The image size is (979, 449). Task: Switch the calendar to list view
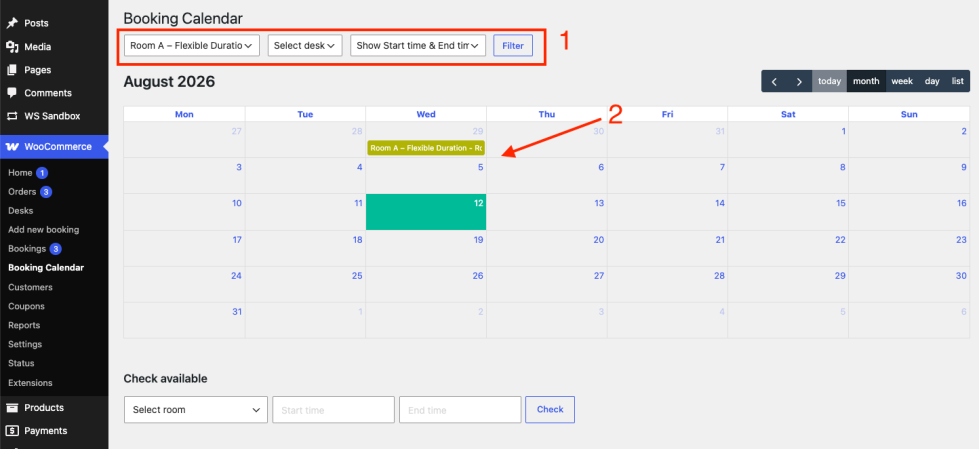[958, 81]
